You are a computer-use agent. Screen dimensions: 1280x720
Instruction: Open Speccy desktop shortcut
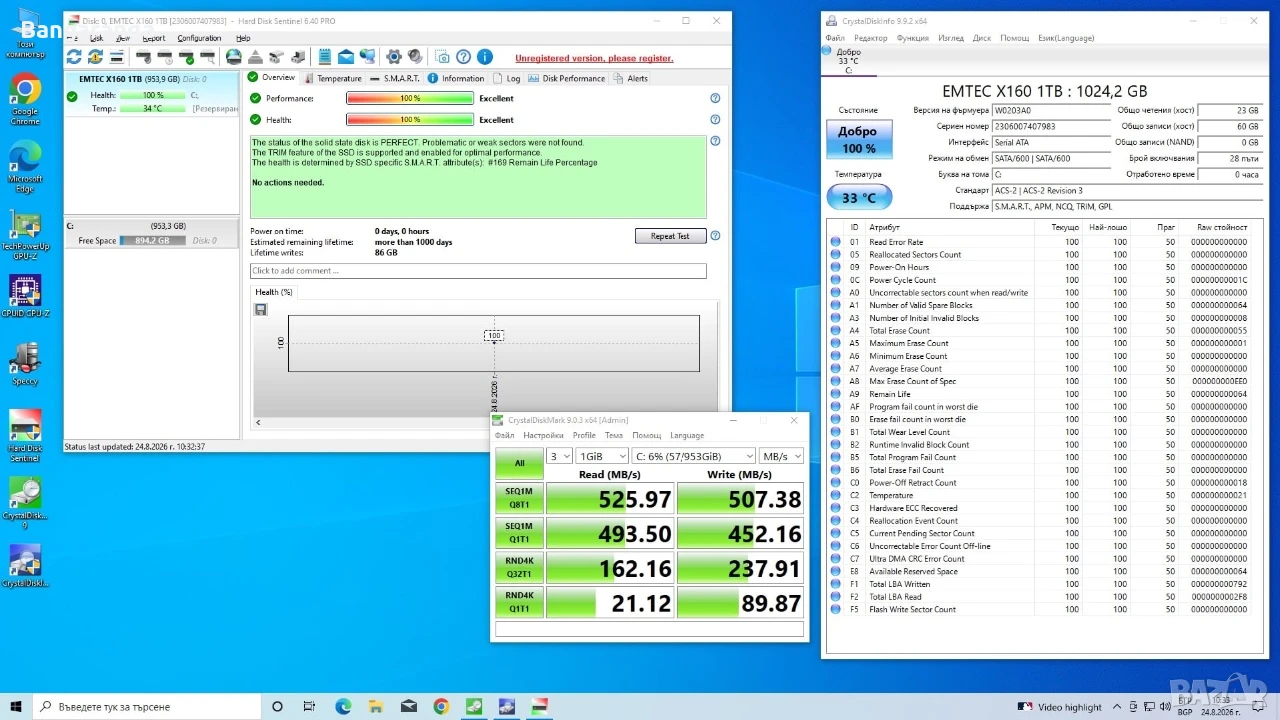(x=25, y=365)
